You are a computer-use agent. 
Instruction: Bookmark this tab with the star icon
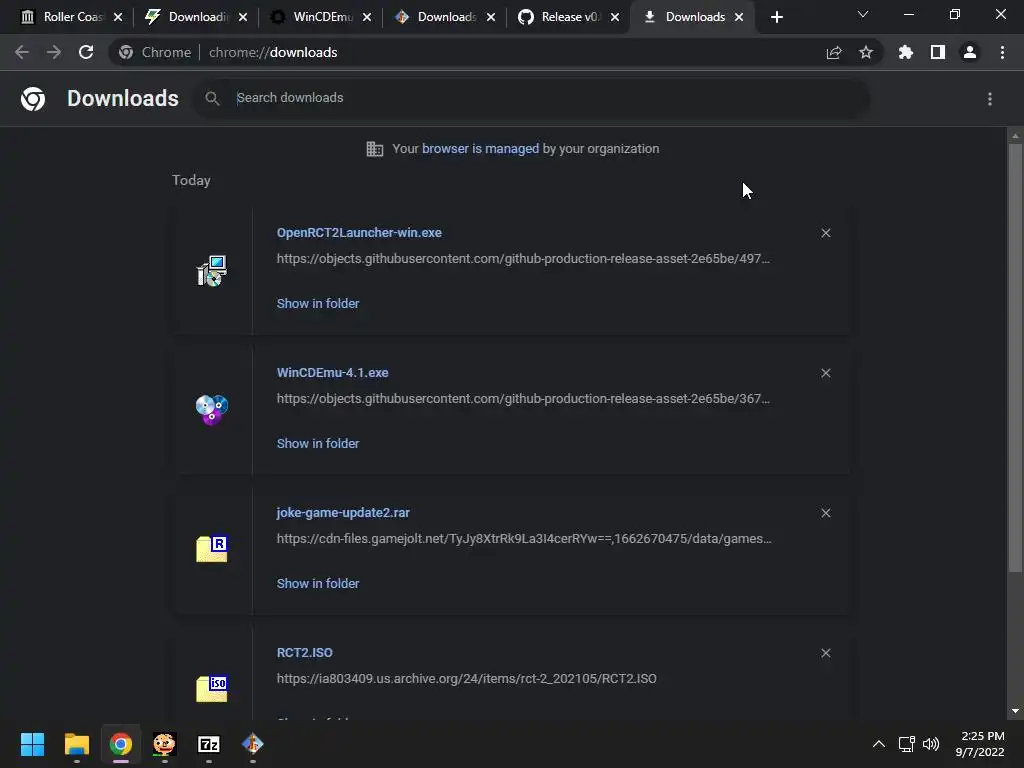pyautogui.click(x=866, y=52)
